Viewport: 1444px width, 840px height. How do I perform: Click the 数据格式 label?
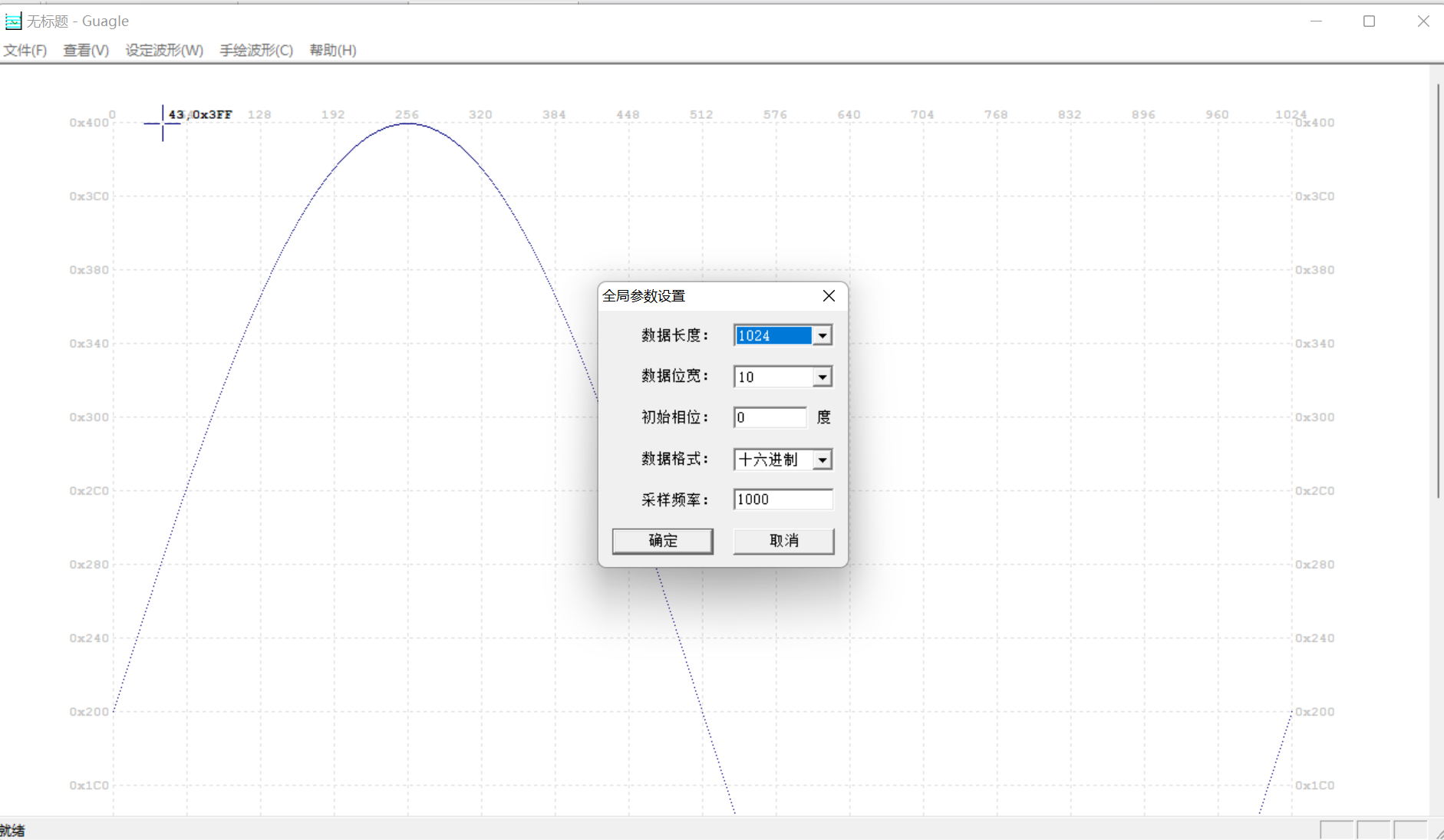click(675, 459)
